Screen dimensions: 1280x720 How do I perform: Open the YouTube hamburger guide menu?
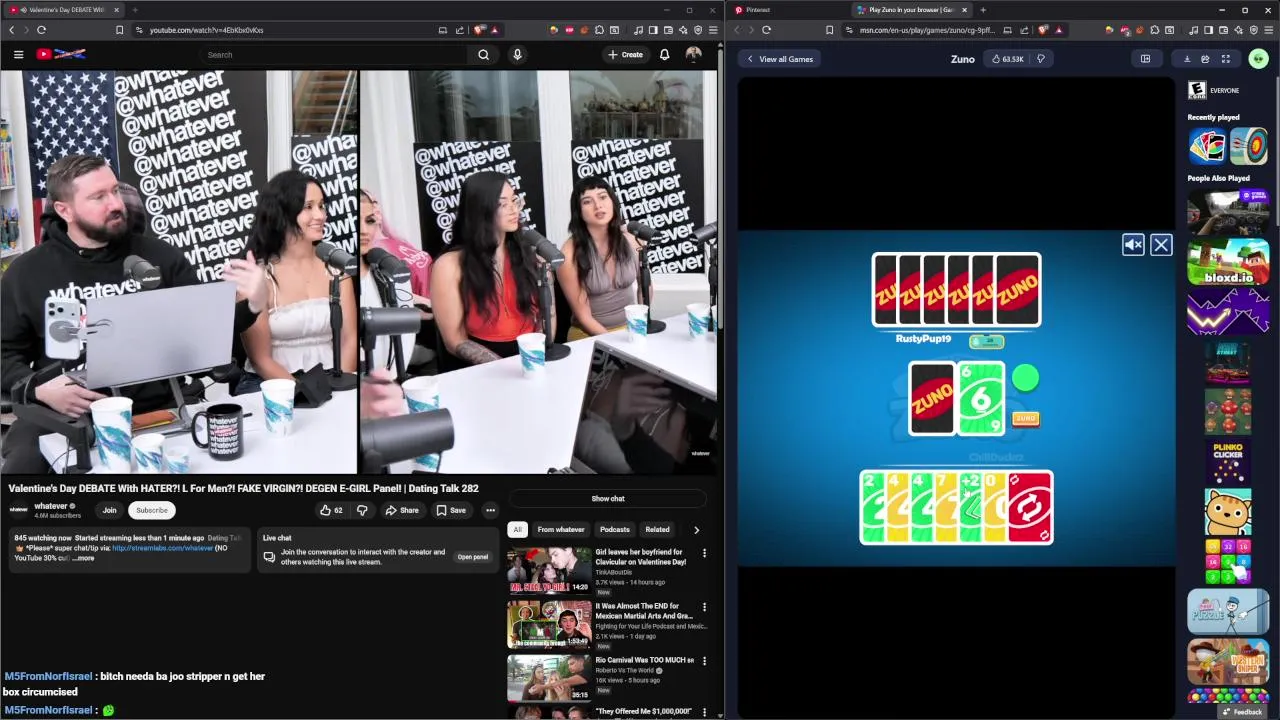coord(18,54)
